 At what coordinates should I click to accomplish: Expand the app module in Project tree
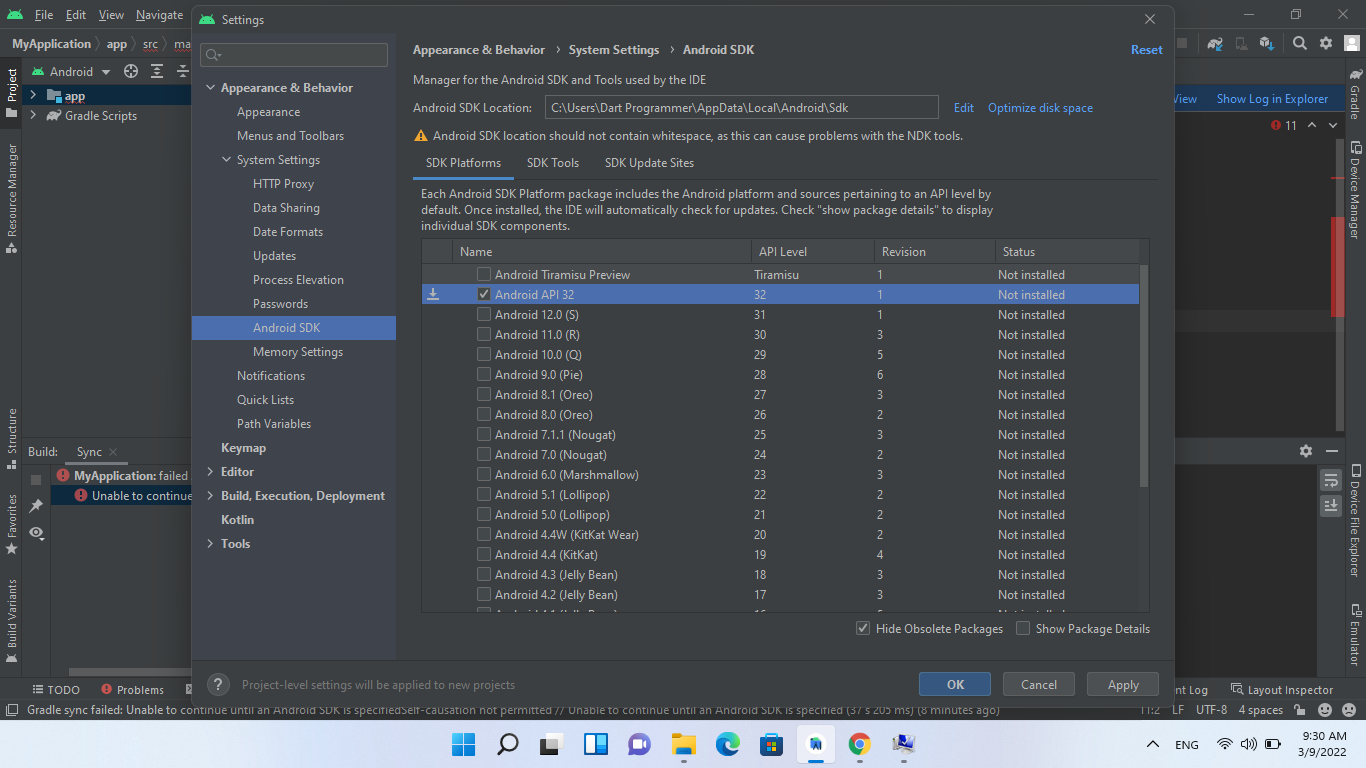coord(33,96)
